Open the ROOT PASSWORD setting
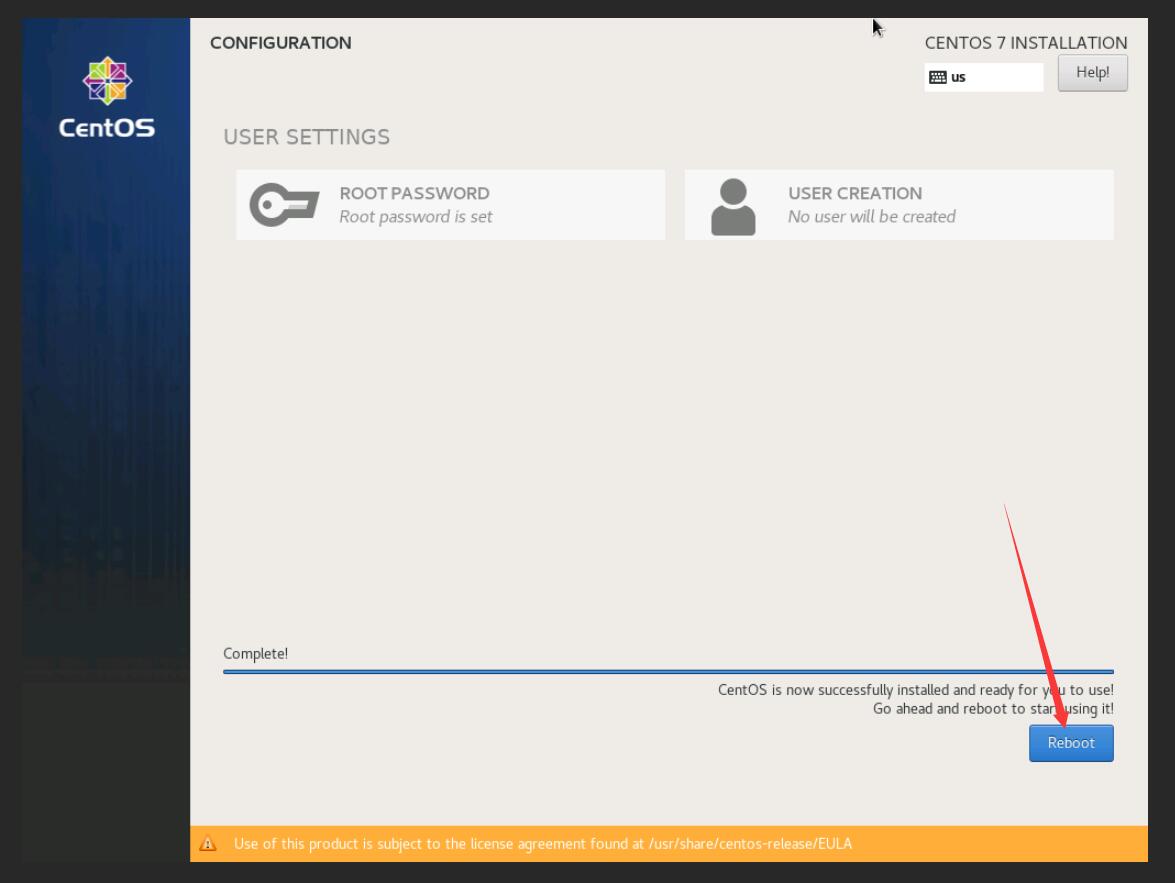The image size is (1175, 883). click(450, 205)
